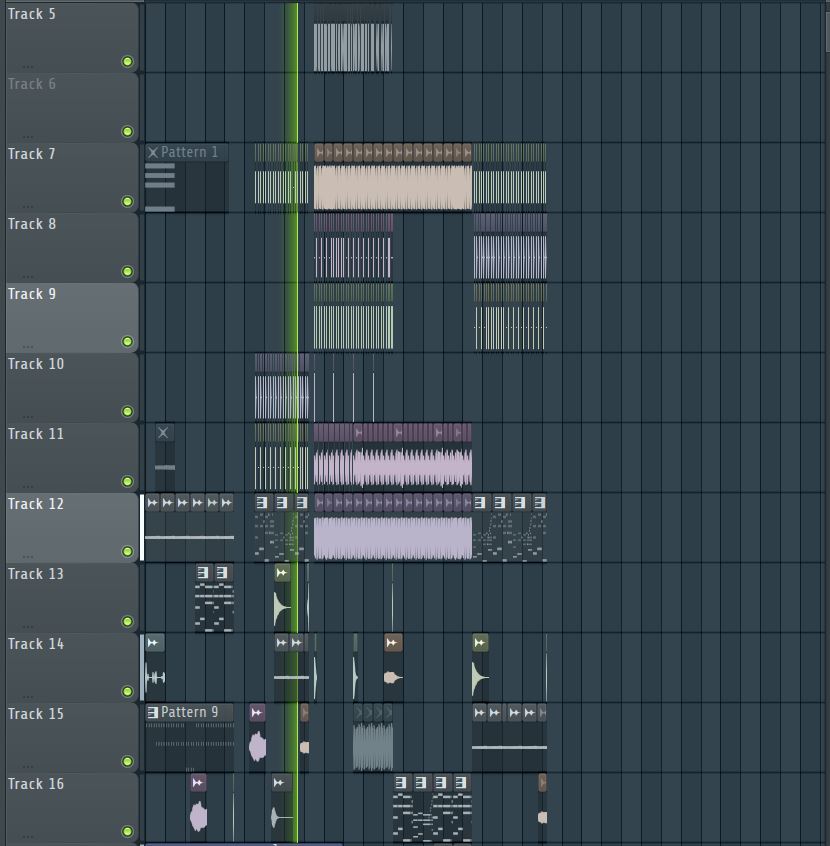This screenshot has width=830, height=846.
Task: Click the audio icon of the beige Track 14 clip
Action: coord(392,643)
